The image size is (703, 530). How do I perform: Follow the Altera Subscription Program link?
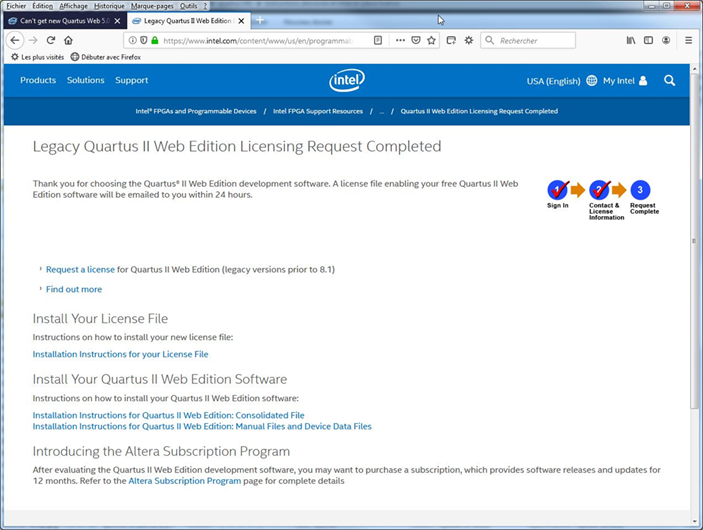(x=185, y=481)
